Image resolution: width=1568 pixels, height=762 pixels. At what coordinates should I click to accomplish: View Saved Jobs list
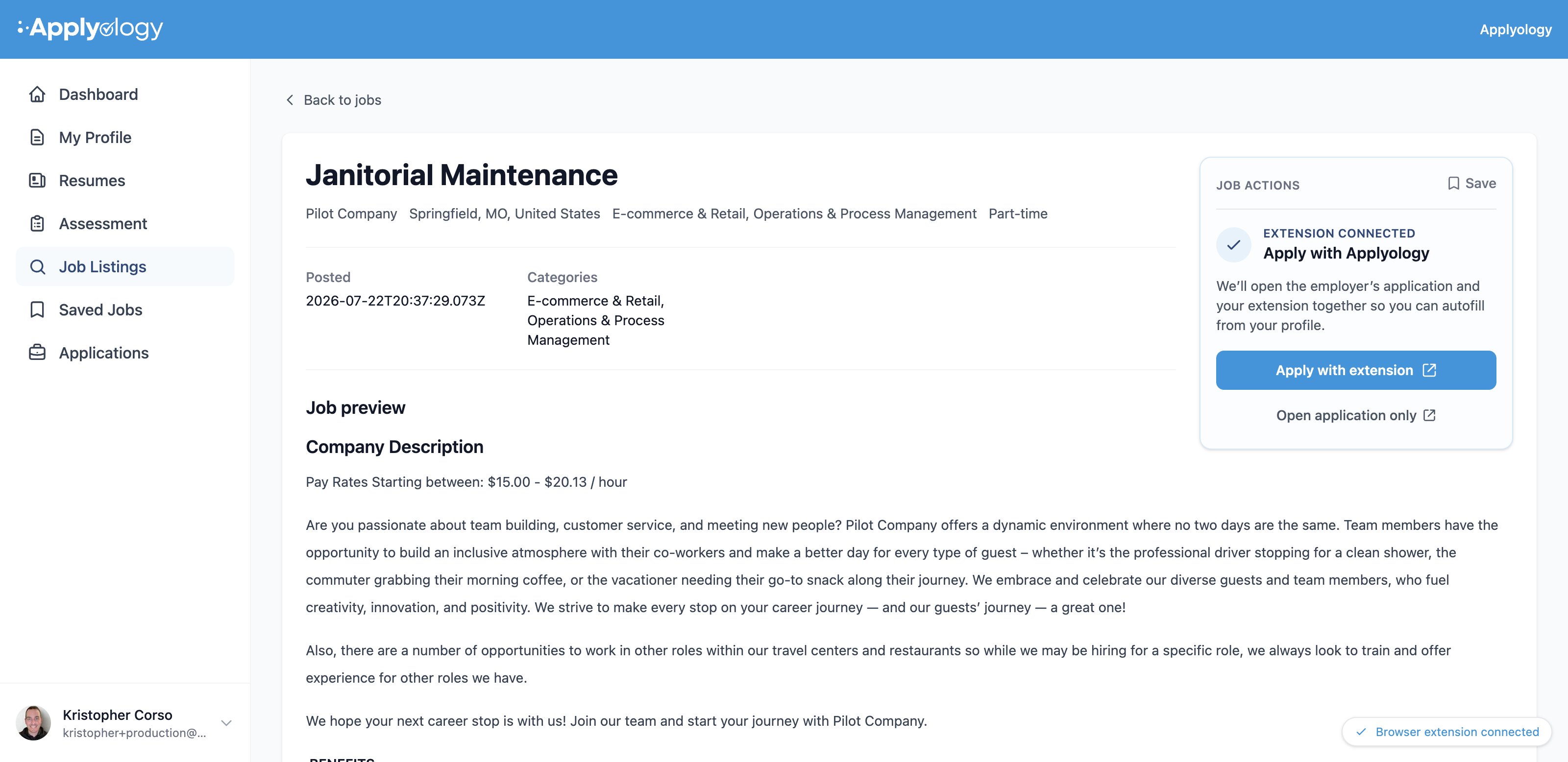click(125, 310)
